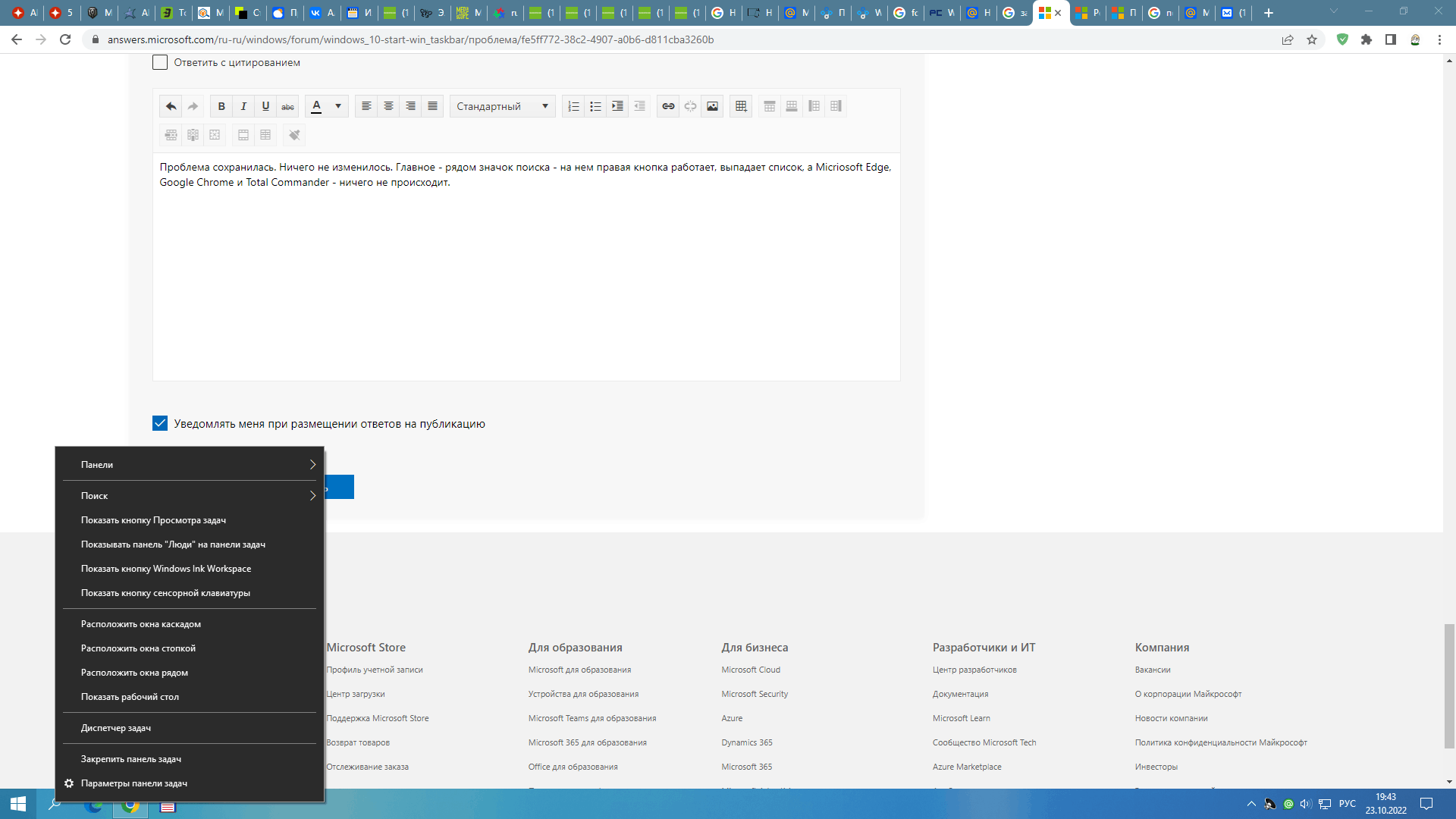Share this page from the address bar
Viewport: 1456px width, 819px height.
coord(1288,39)
